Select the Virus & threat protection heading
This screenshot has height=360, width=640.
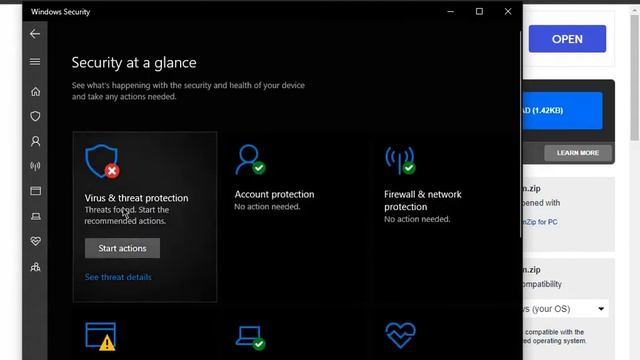[x=136, y=198]
